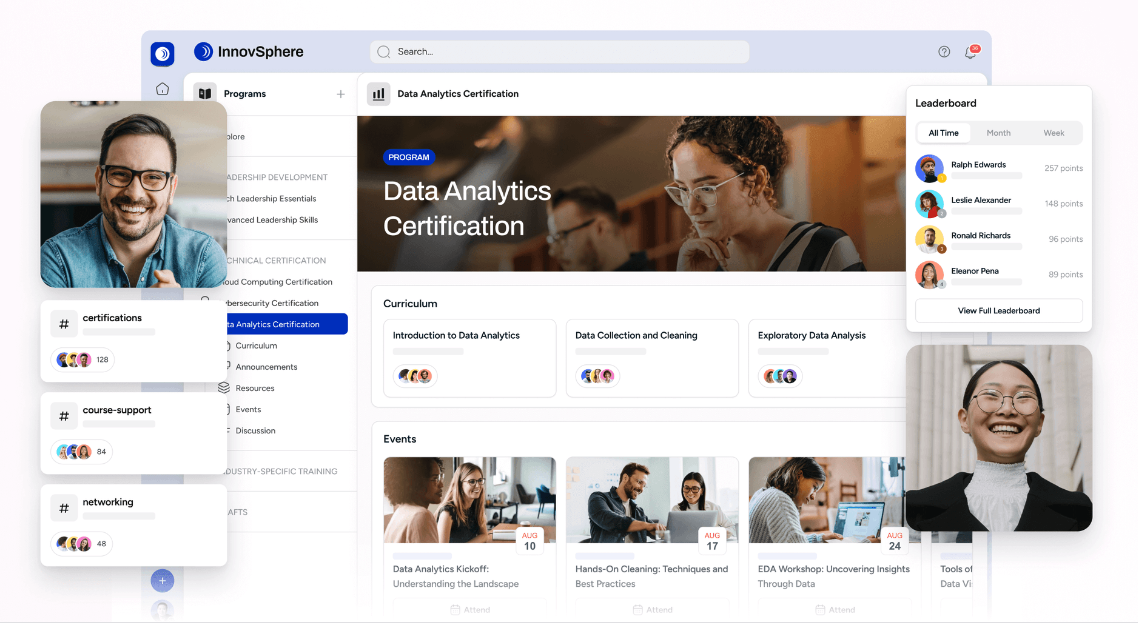Expand the certifications channel member list

[81, 359]
